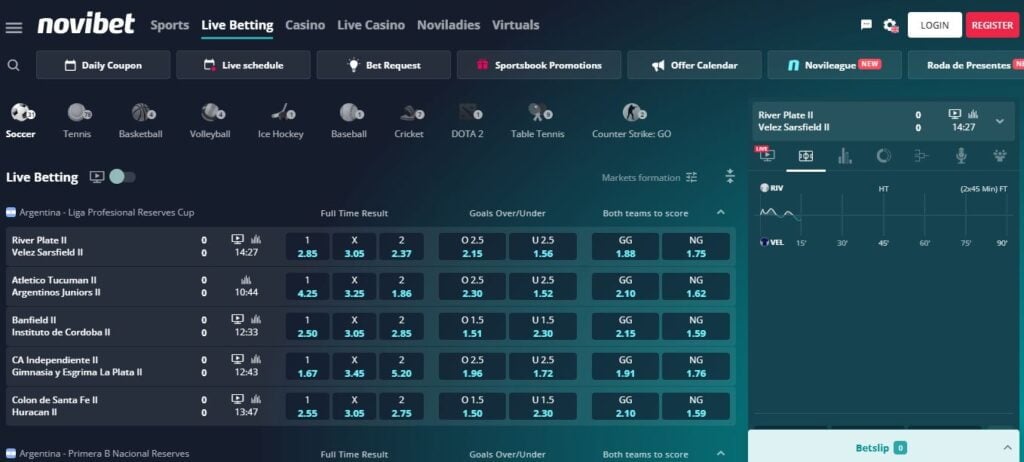Select the pitch tracker tab in match panel
Image resolution: width=1024 pixels, height=462 pixels.
tap(805, 156)
